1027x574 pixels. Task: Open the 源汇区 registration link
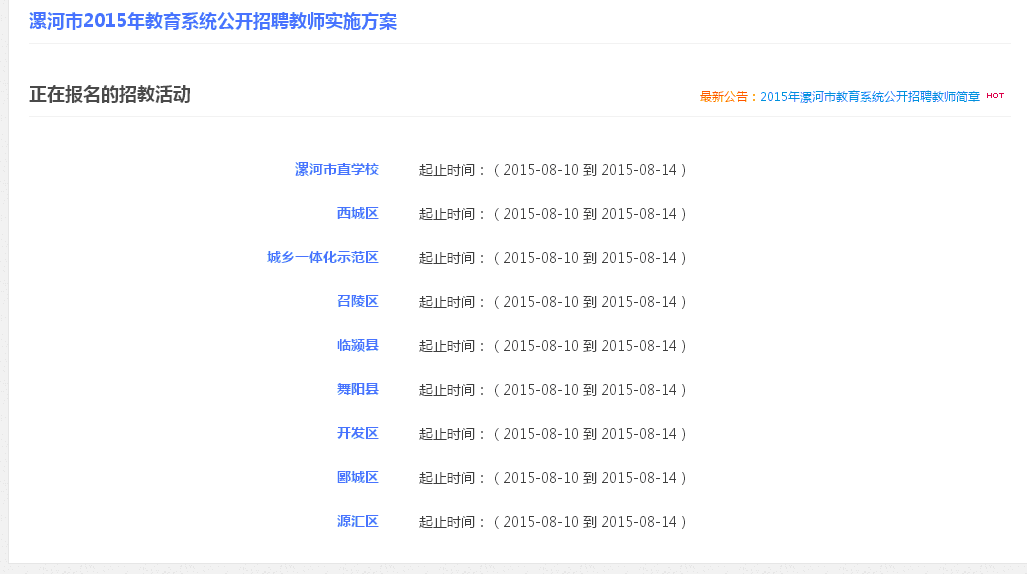(x=358, y=522)
